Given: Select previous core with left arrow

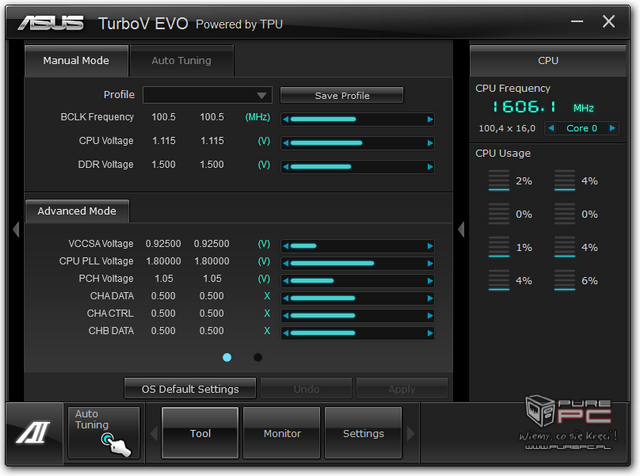Looking at the screenshot, I should coord(551,128).
